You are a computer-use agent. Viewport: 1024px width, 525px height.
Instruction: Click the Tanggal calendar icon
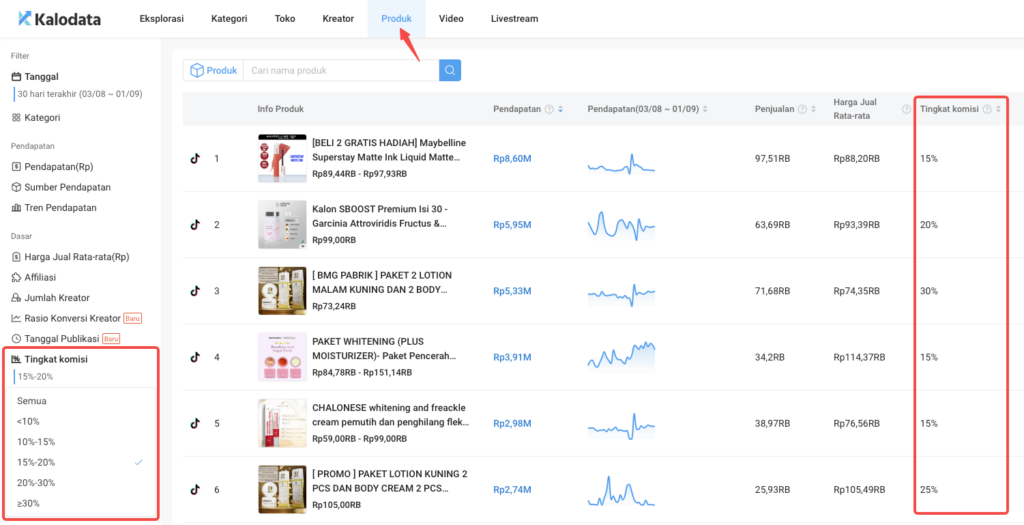tap(16, 76)
